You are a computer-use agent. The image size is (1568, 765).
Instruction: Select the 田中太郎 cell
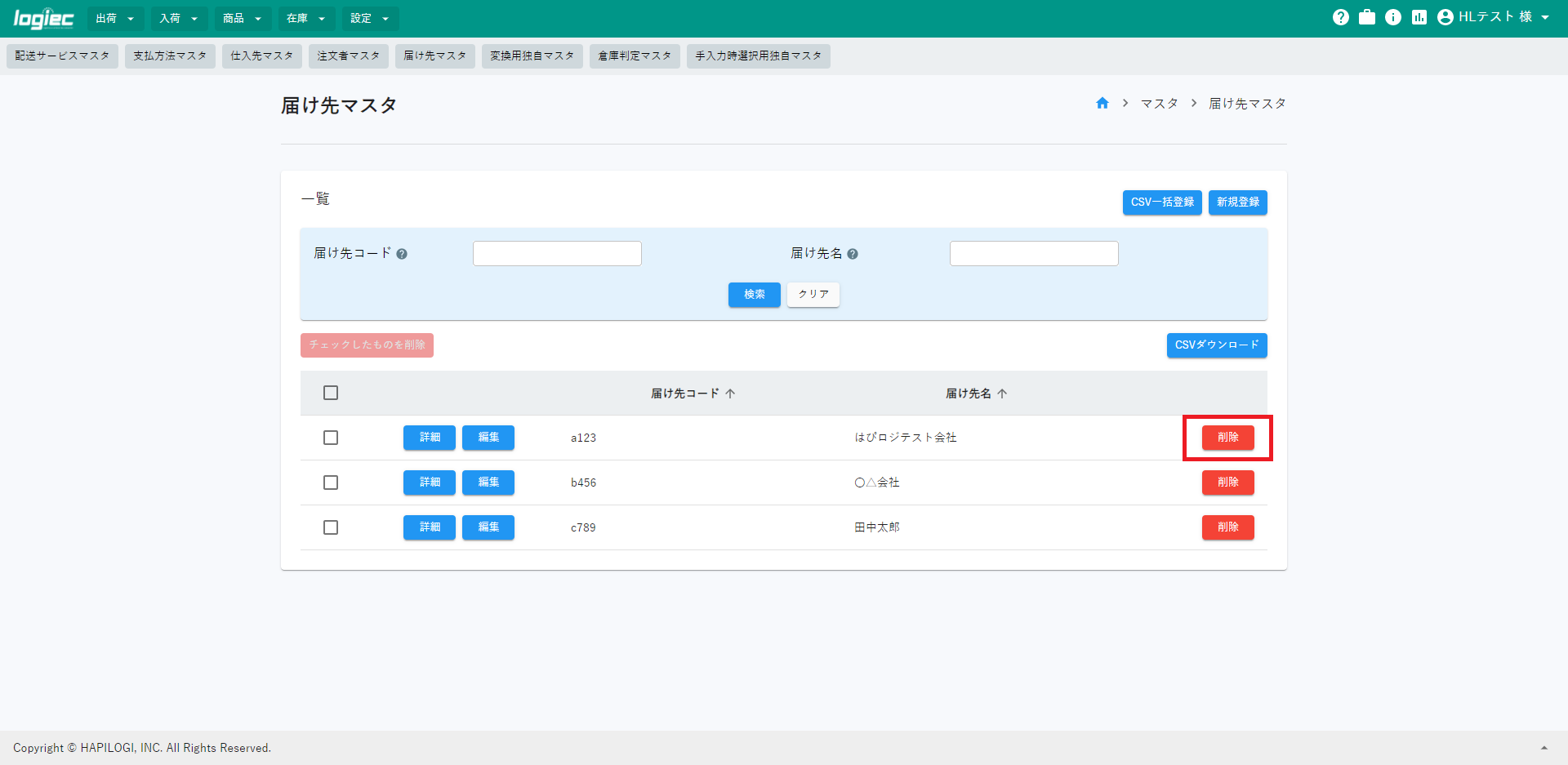(x=877, y=527)
